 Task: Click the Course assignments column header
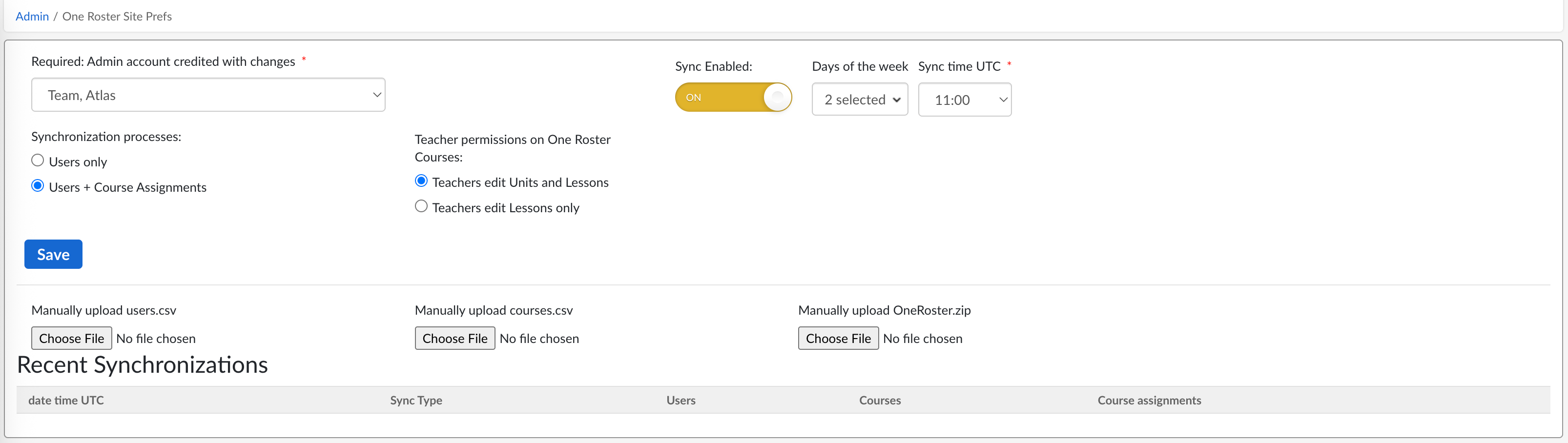1149,401
